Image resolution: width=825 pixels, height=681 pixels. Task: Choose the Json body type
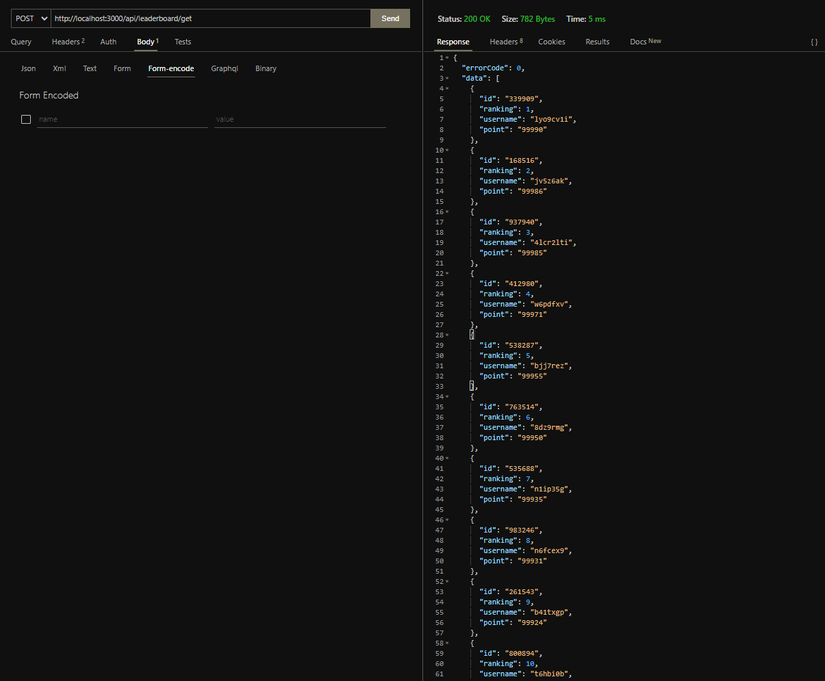click(x=28, y=68)
